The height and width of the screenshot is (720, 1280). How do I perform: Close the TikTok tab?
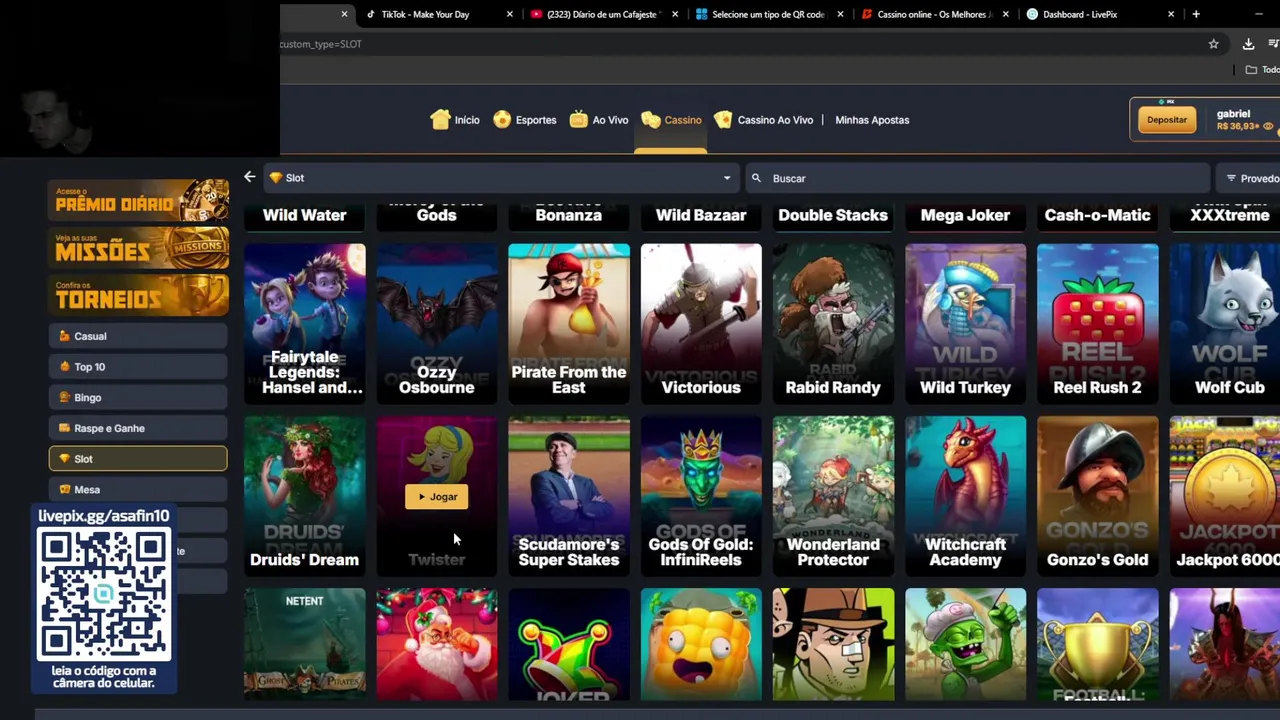tap(509, 14)
